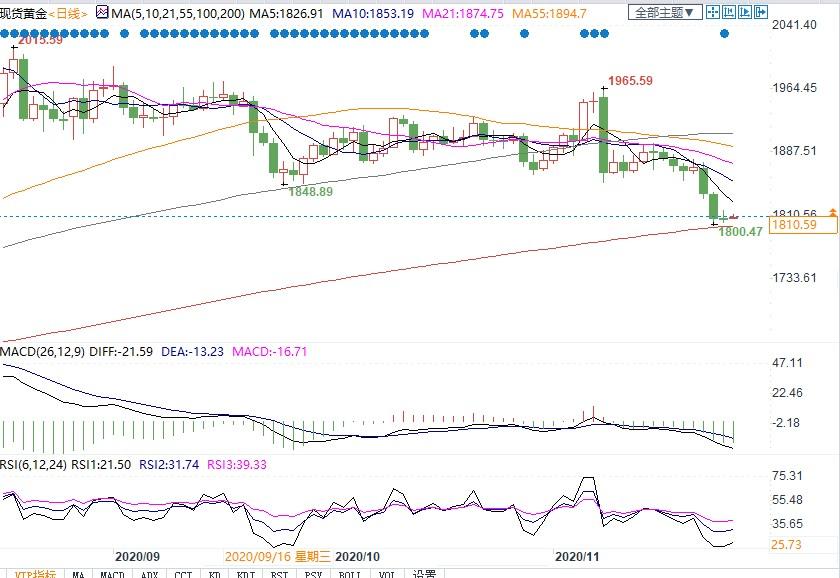Image resolution: width=840 pixels, height=578 pixels.
Task: Activate the crosshair cursor tool icon
Action: 714,13
